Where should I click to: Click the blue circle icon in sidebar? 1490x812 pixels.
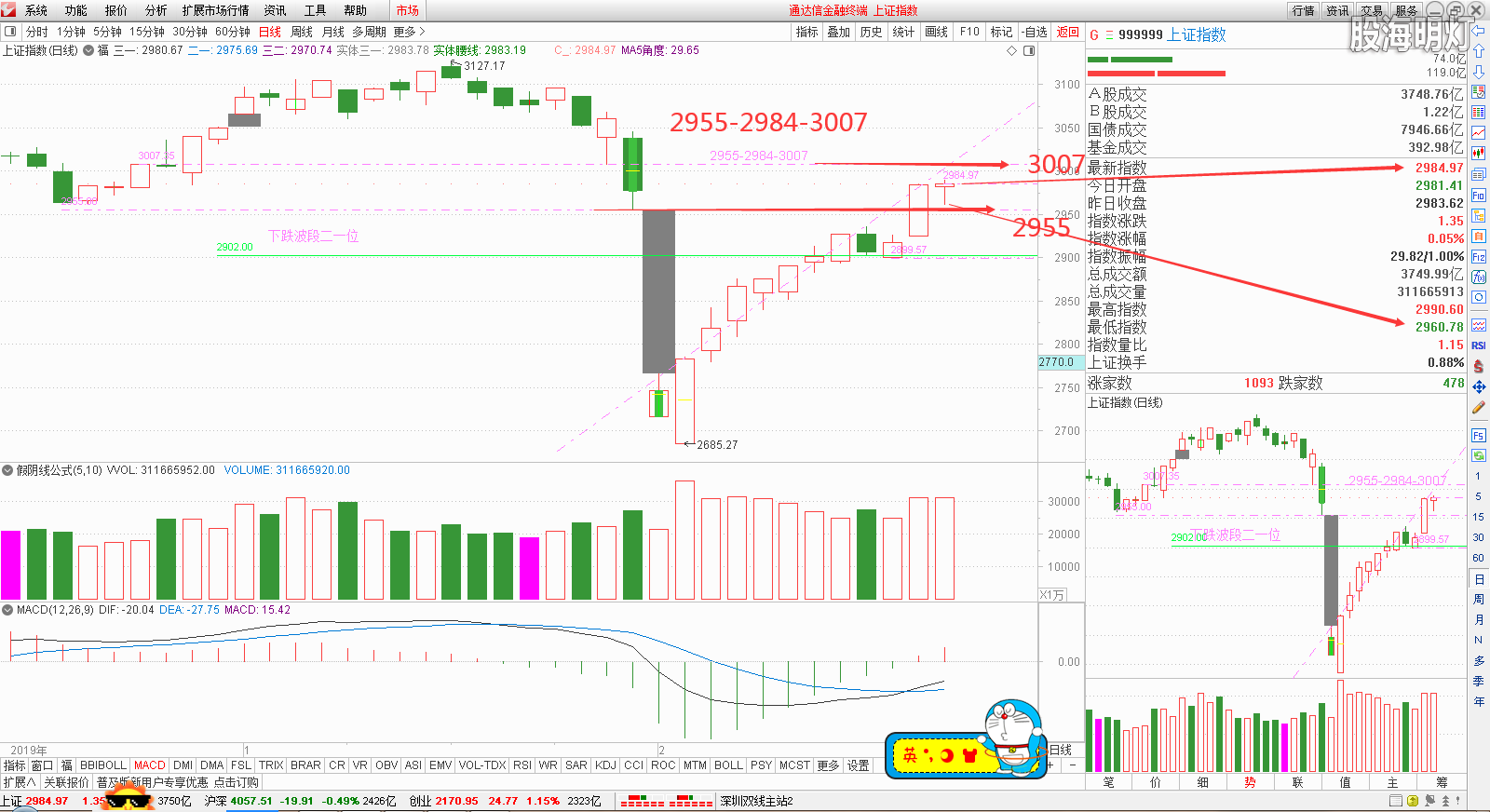1478,296
